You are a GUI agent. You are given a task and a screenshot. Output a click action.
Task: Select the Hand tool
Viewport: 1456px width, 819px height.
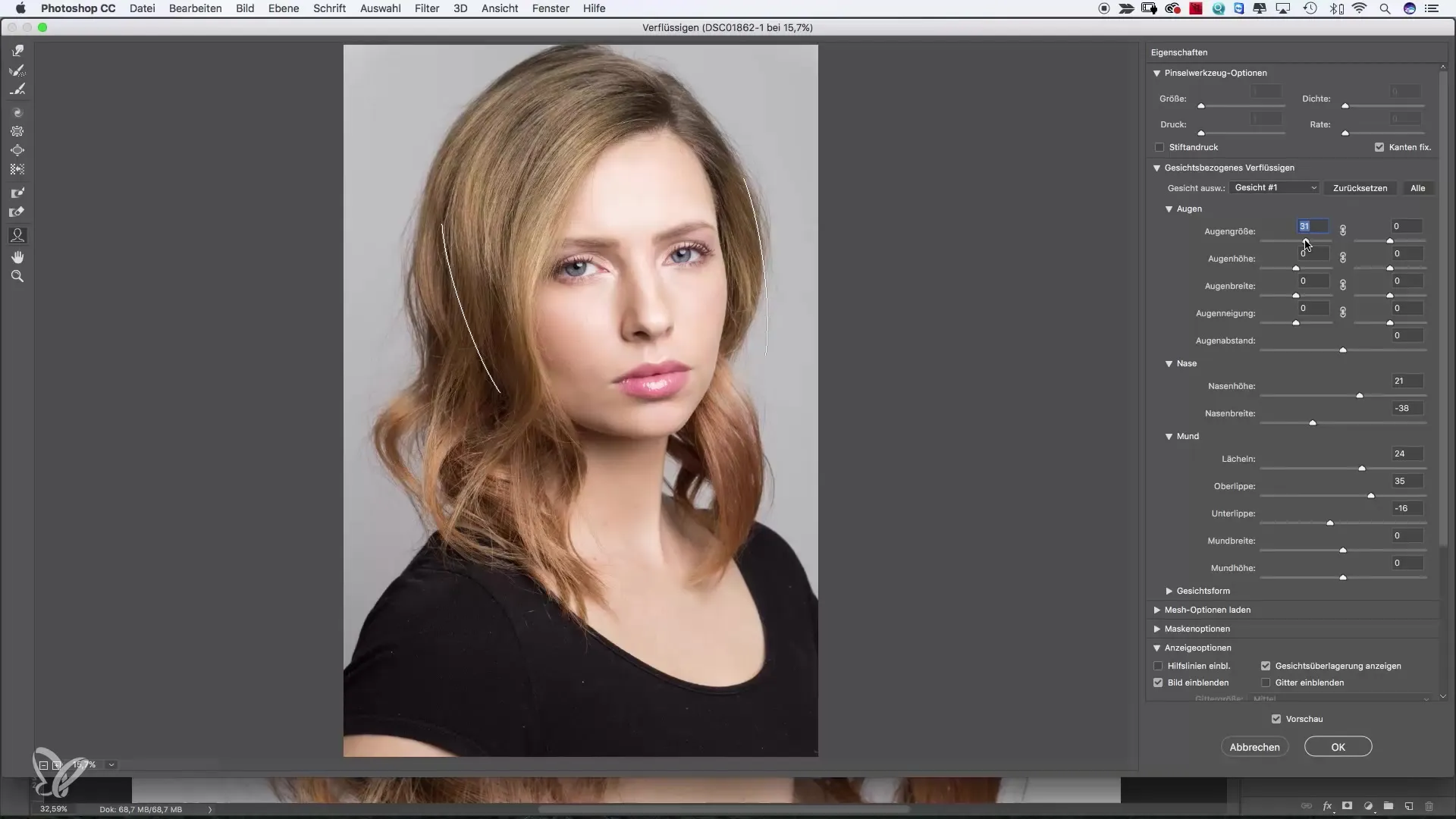17,257
